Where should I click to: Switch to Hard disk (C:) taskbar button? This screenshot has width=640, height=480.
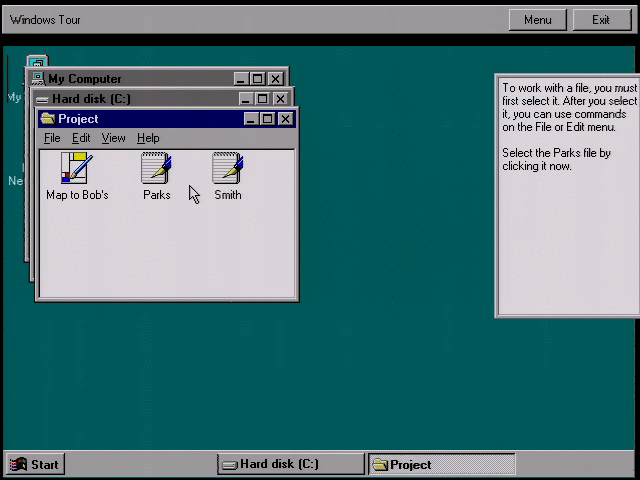[291, 464]
